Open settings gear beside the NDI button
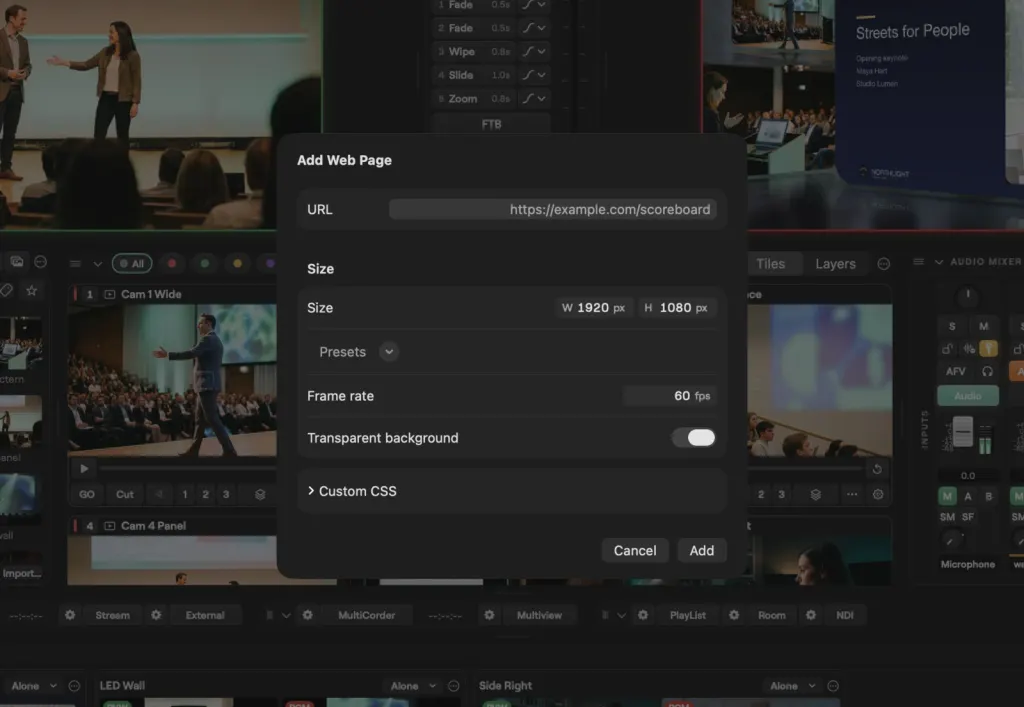Screen dimensions: 1024x707 click(x=811, y=615)
